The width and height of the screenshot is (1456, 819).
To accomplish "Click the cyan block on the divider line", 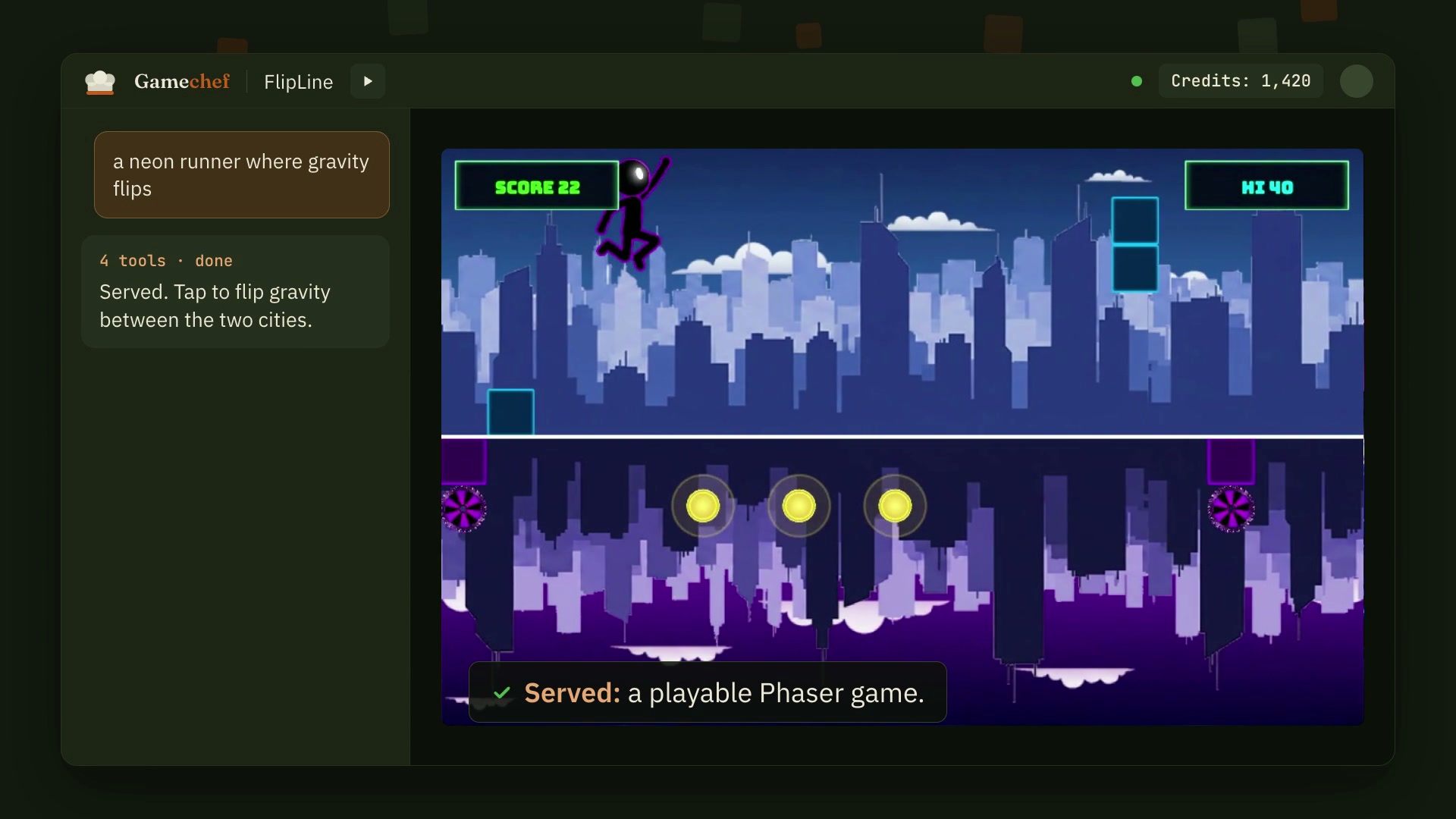I will [510, 413].
